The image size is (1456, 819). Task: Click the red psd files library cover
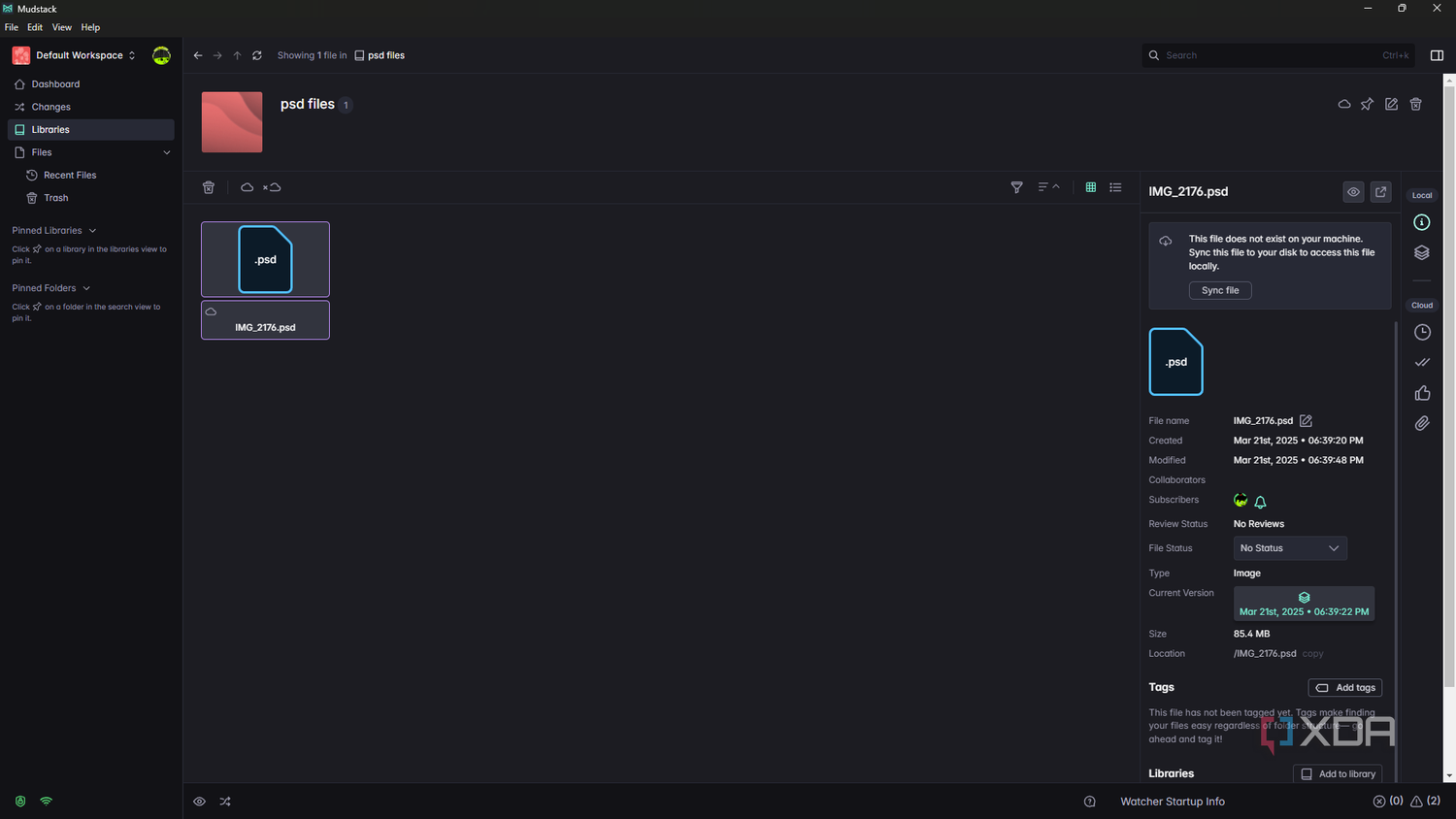pos(232,122)
